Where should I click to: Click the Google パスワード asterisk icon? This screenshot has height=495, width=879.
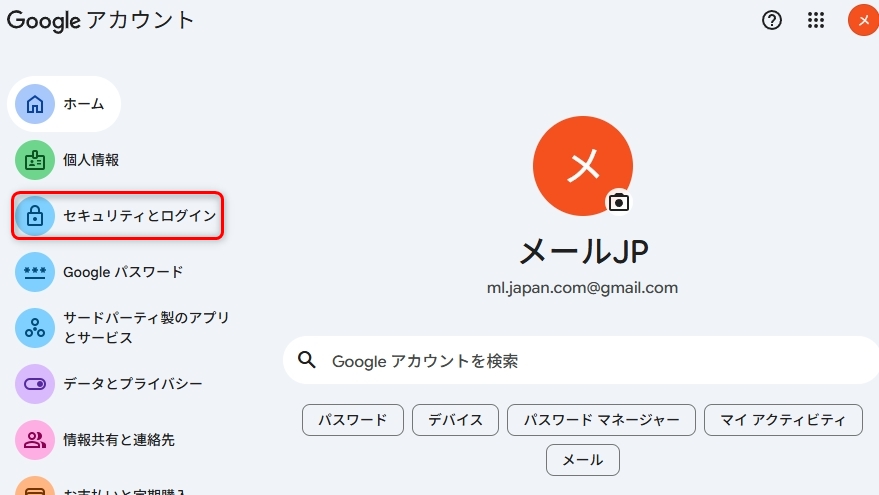point(35,272)
